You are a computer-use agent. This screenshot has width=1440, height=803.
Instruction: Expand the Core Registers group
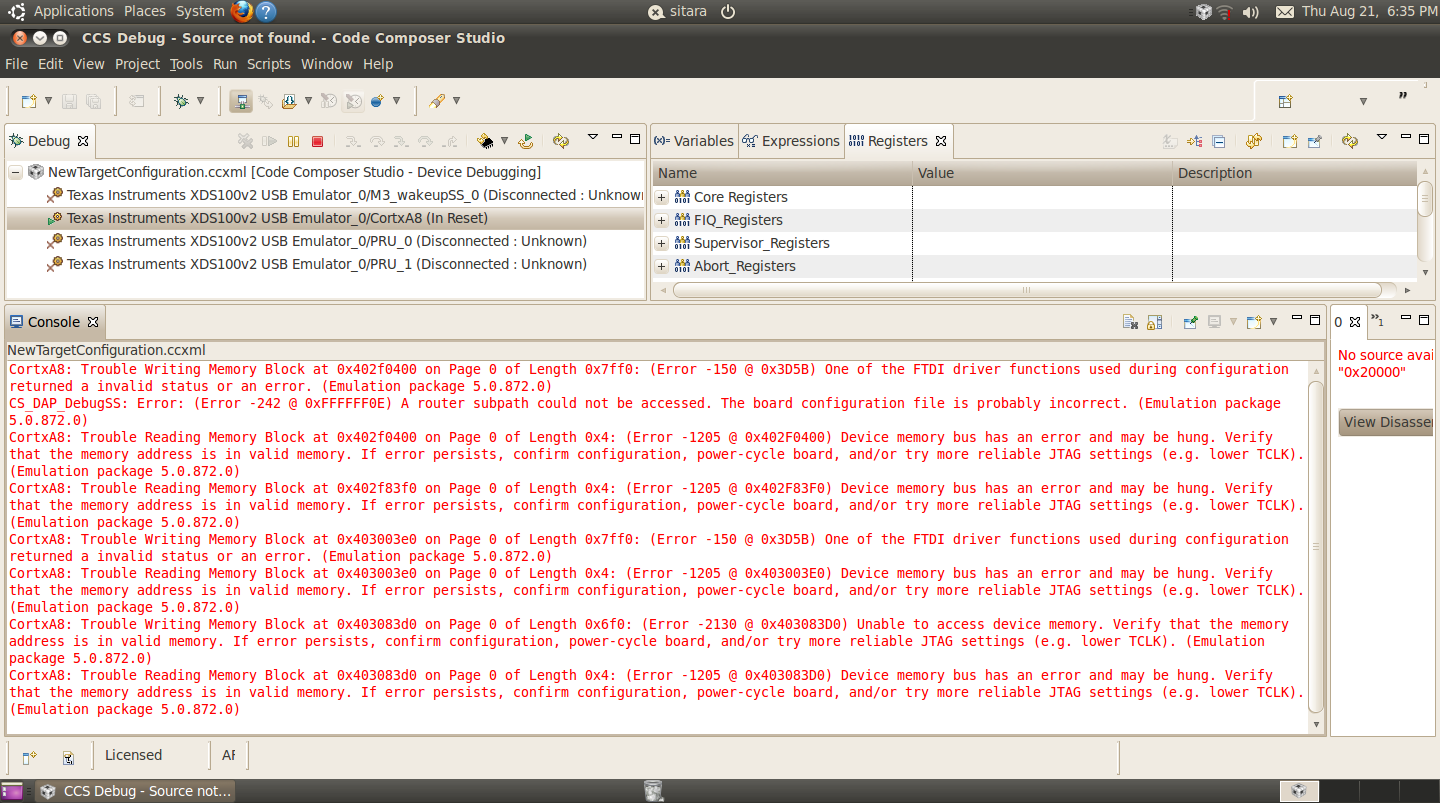661,197
